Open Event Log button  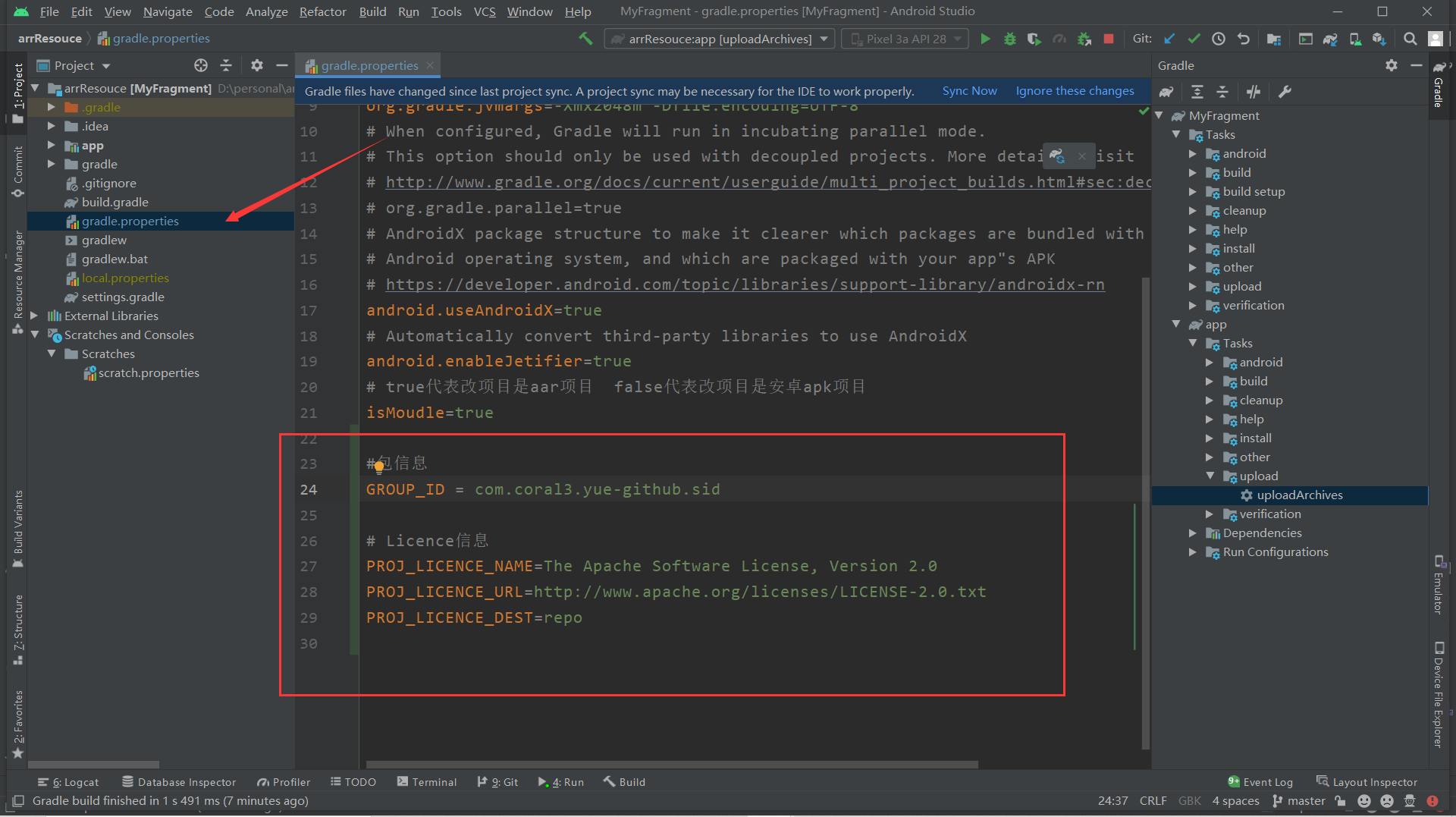coord(1260,782)
